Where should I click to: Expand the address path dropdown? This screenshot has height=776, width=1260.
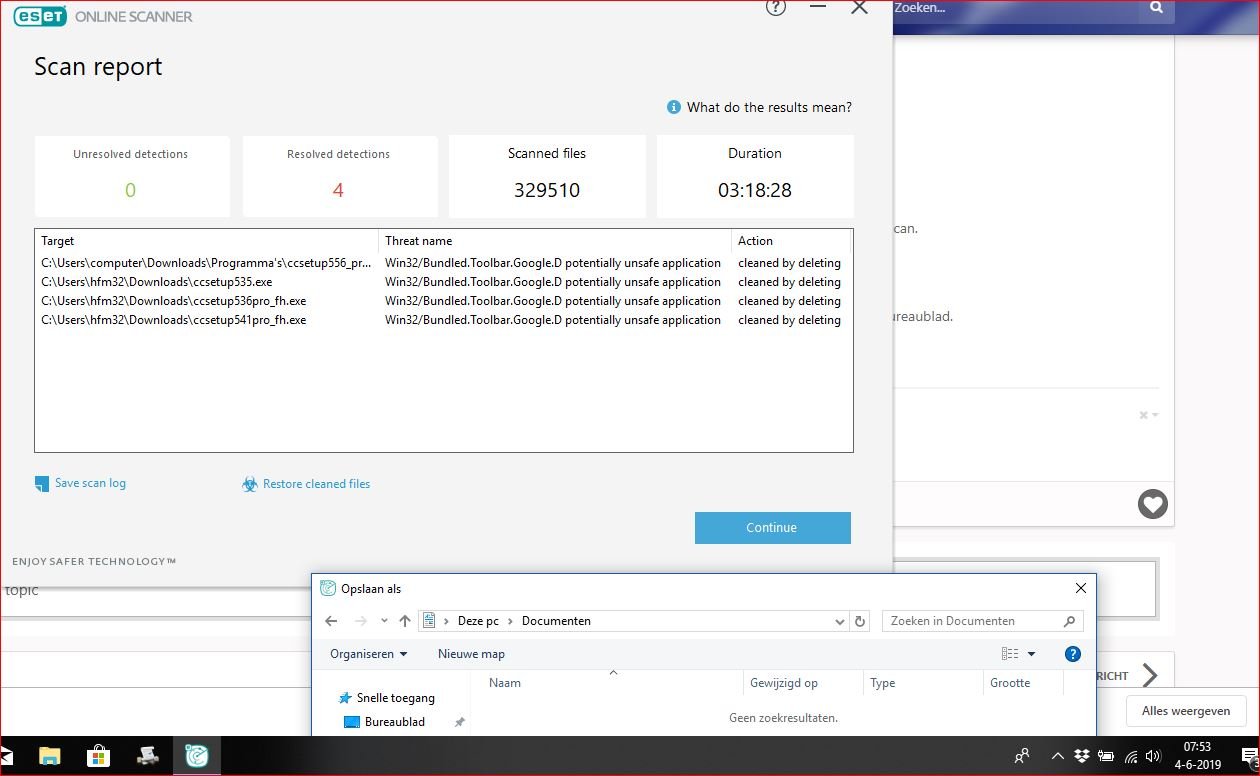click(840, 621)
